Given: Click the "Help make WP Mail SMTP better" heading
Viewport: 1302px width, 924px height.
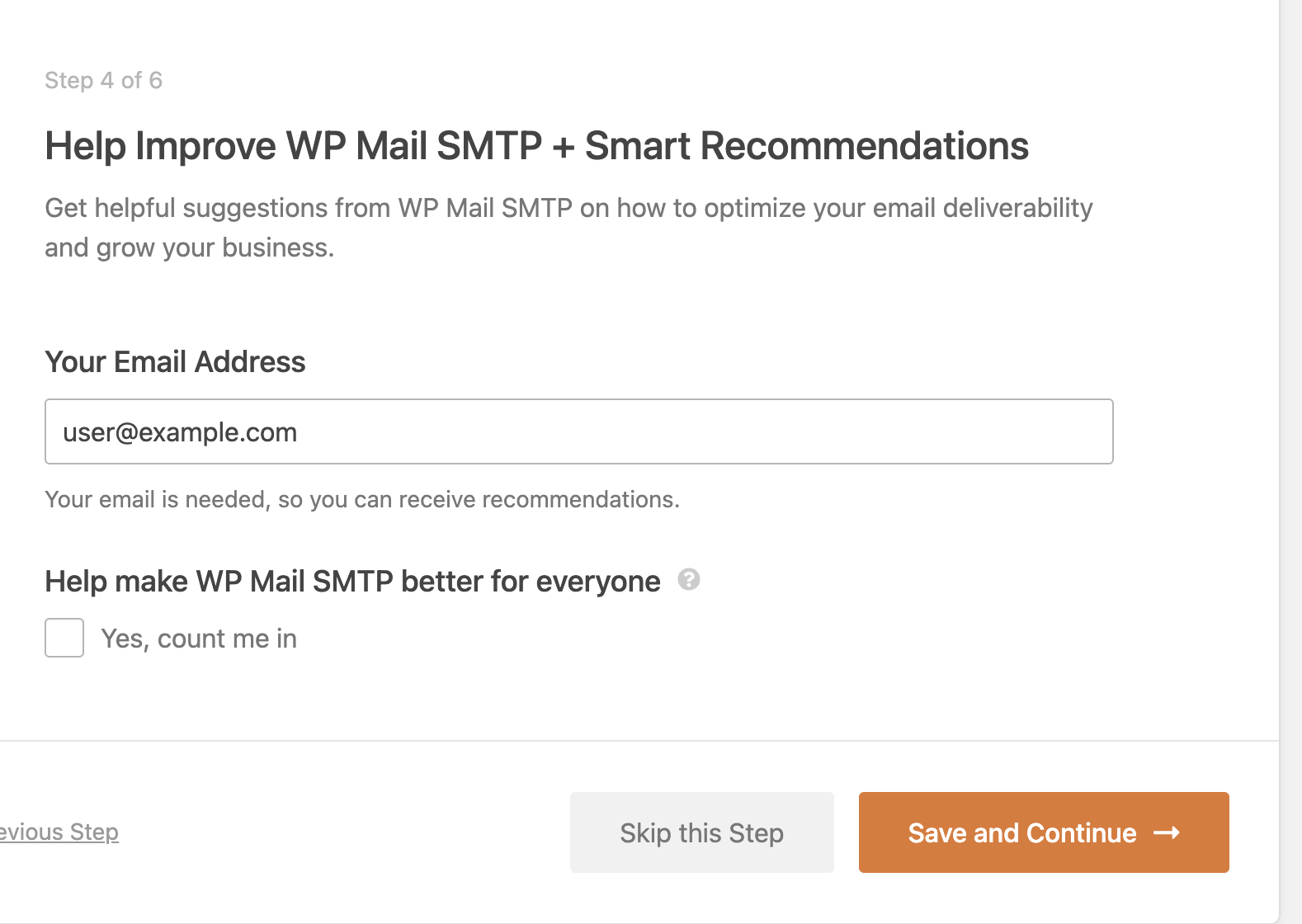Looking at the screenshot, I should [352, 582].
